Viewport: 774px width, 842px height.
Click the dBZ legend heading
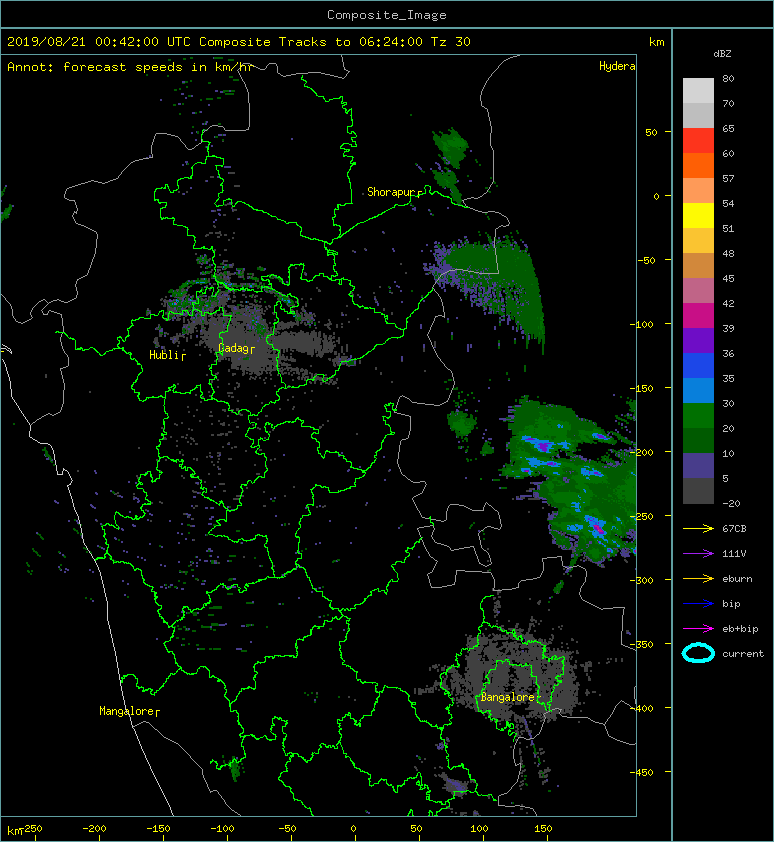(722, 54)
